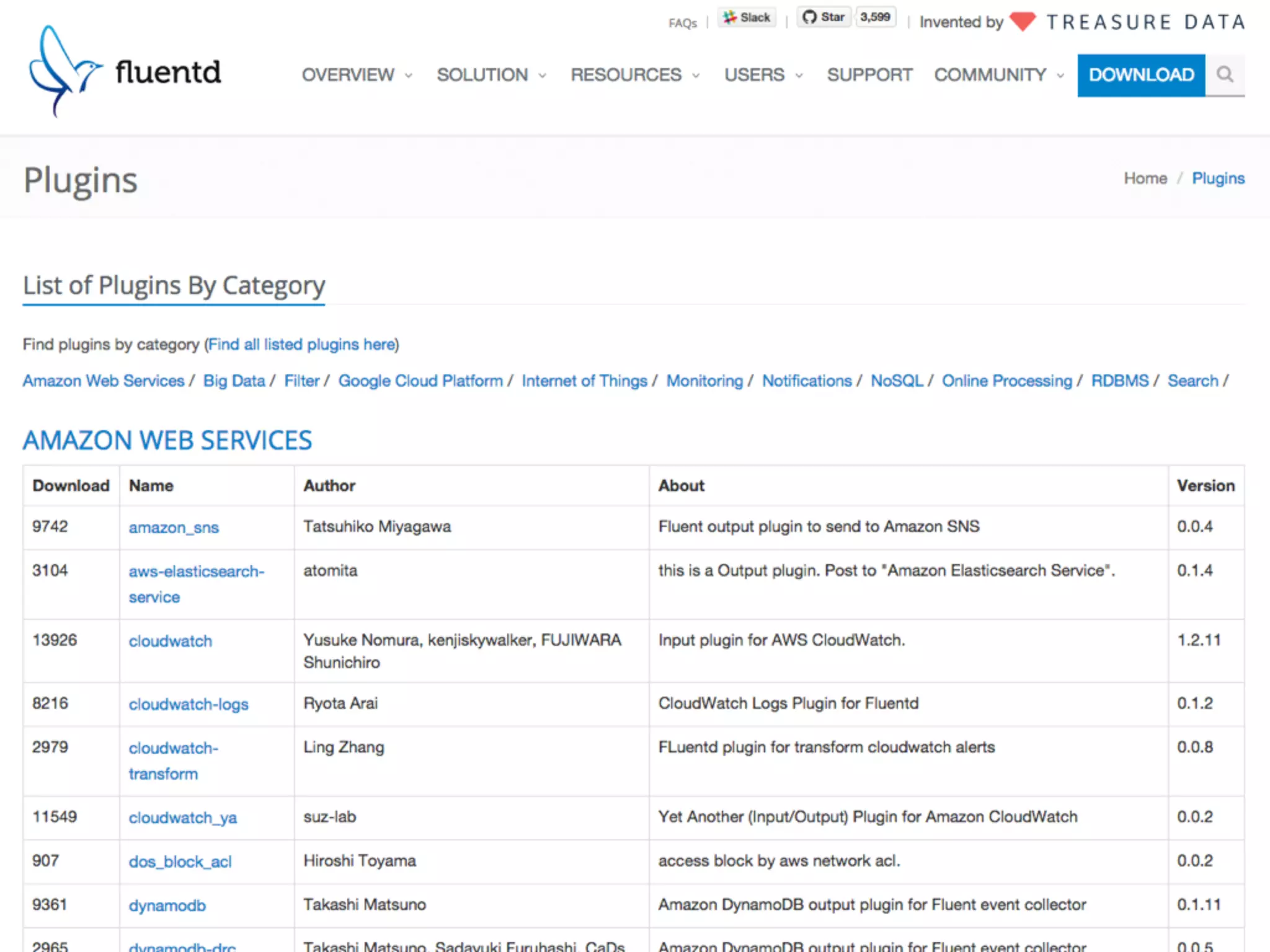1270x952 pixels.
Task: Open the Community nav menu
Action: (x=999, y=75)
